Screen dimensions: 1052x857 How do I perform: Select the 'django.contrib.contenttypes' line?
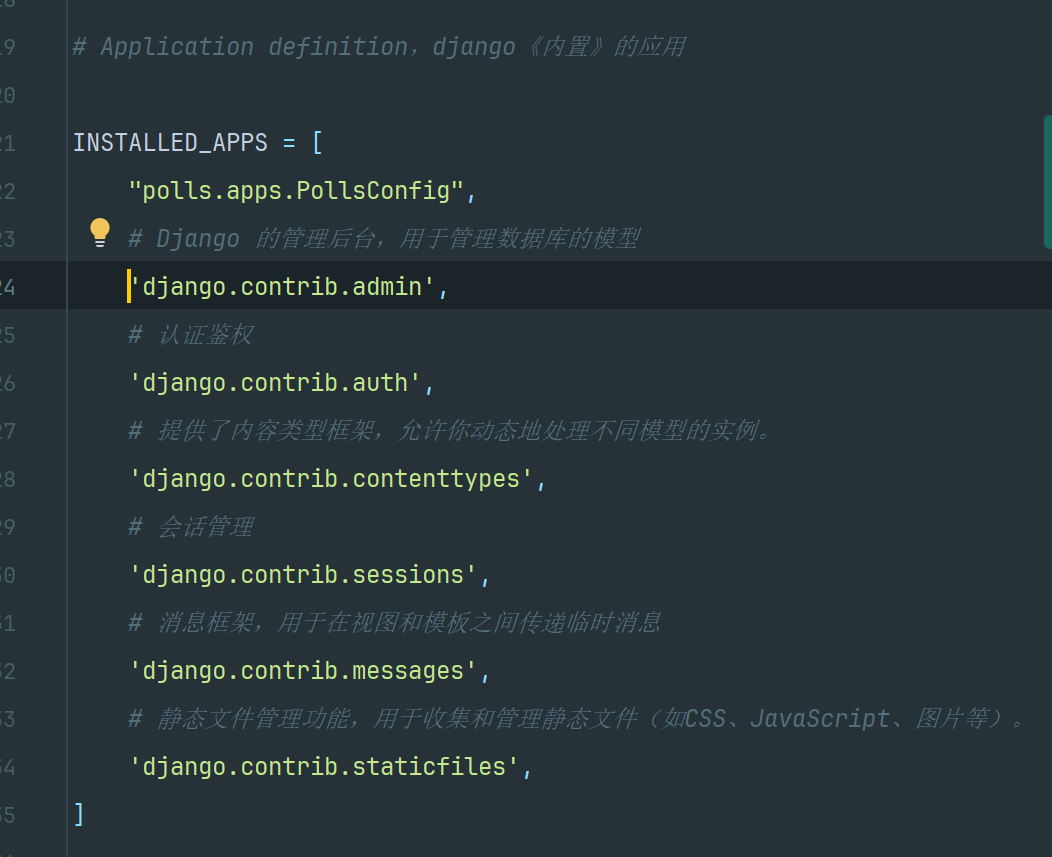331,479
